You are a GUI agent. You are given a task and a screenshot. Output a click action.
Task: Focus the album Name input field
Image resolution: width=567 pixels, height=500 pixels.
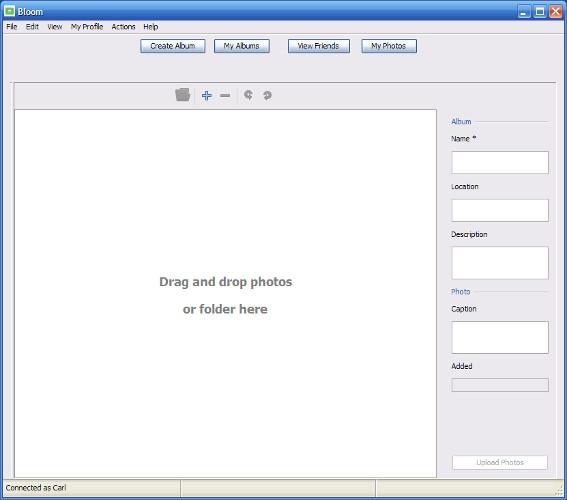[500, 162]
